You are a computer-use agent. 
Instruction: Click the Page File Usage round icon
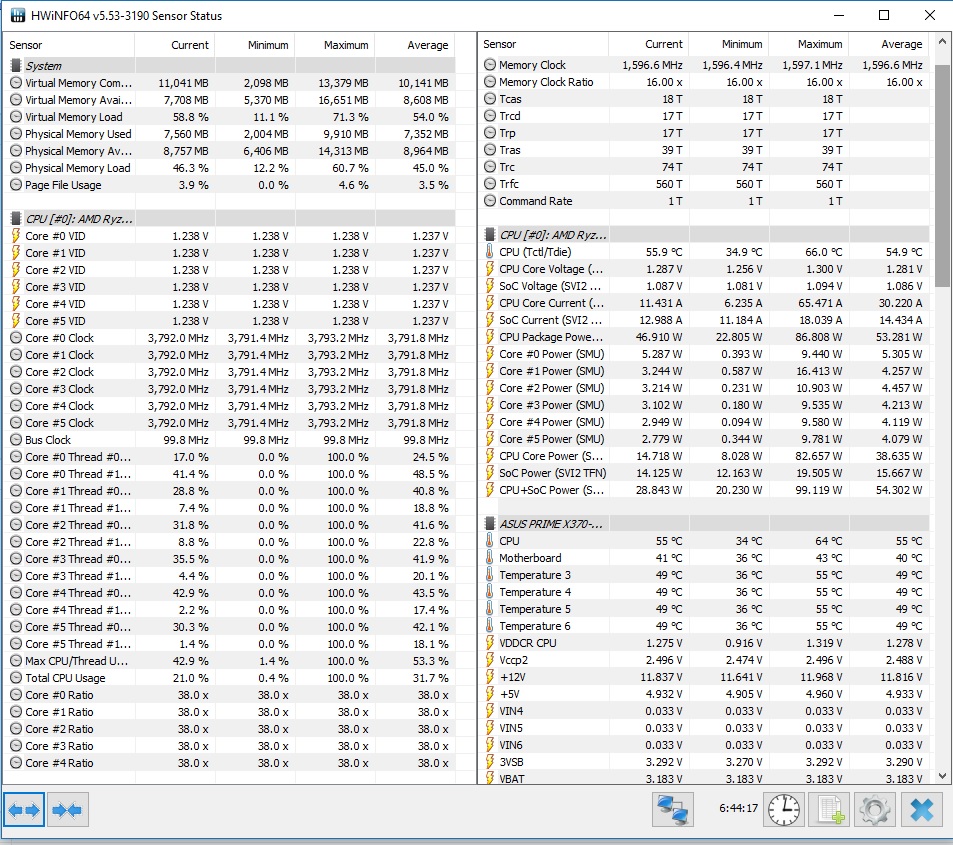[x=16, y=185]
